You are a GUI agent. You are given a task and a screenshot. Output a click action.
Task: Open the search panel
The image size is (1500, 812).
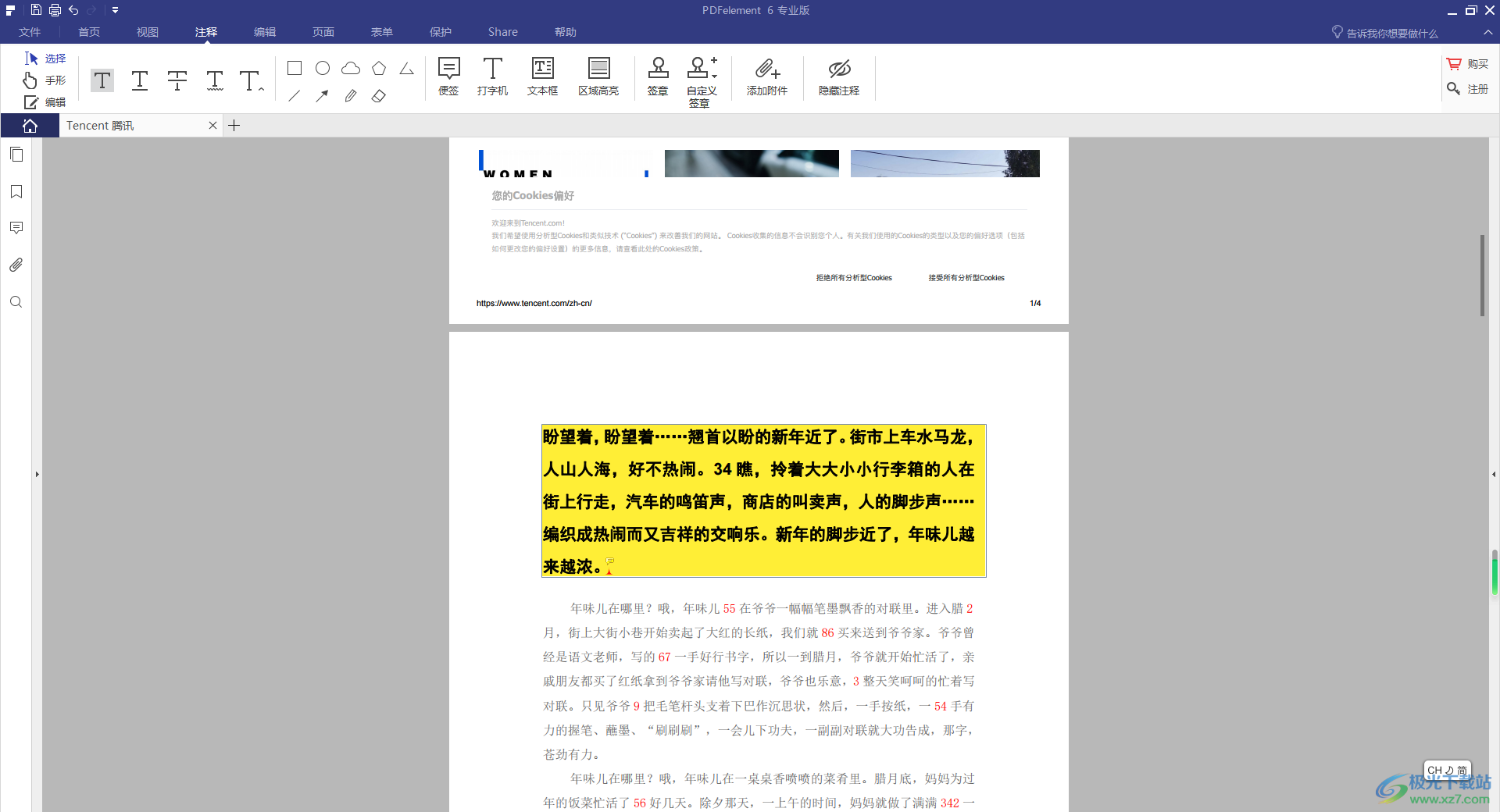pos(16,302)
